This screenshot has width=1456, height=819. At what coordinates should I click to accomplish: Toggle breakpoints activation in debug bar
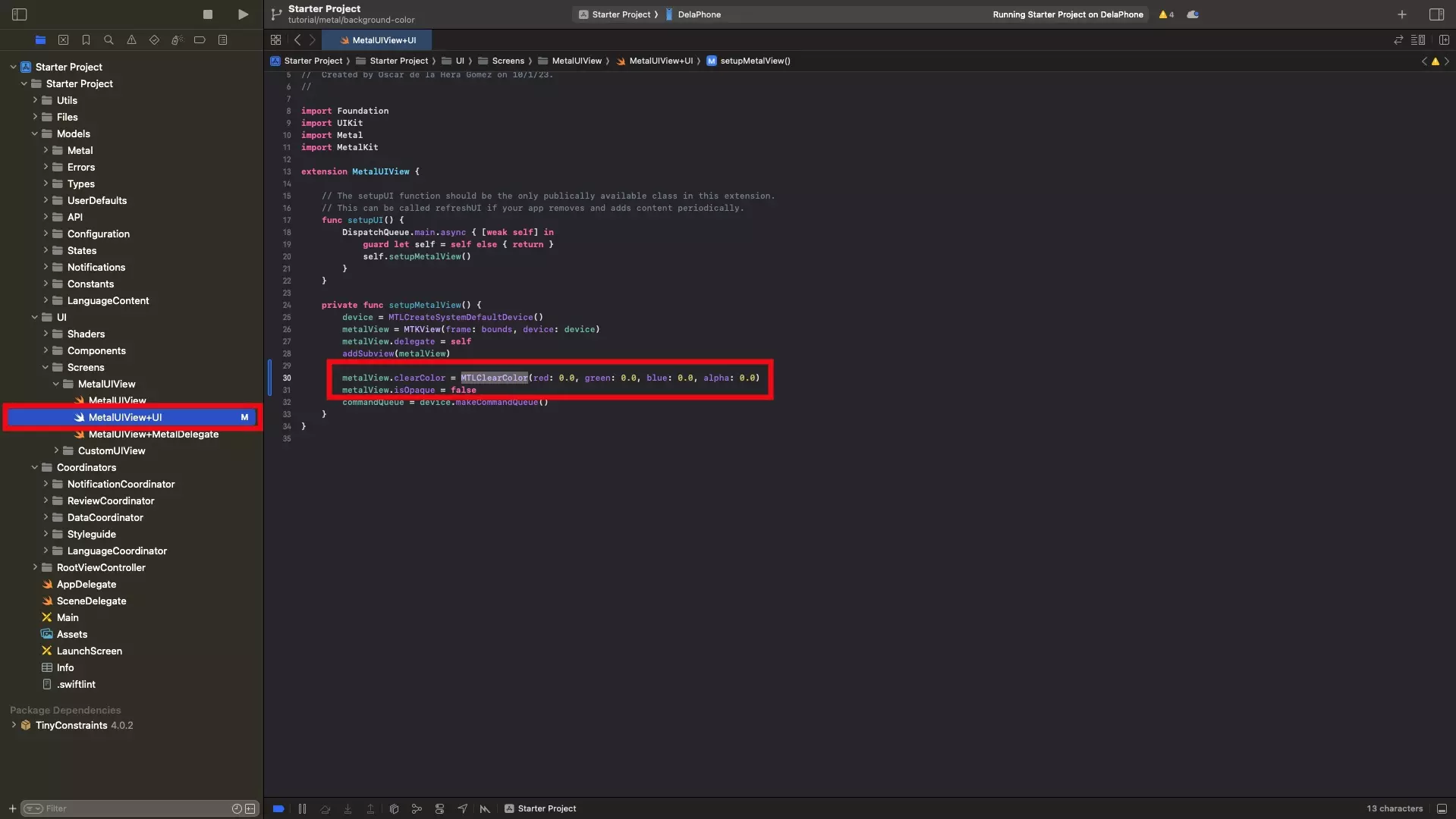pyautogui.click(x=278, y=808)
